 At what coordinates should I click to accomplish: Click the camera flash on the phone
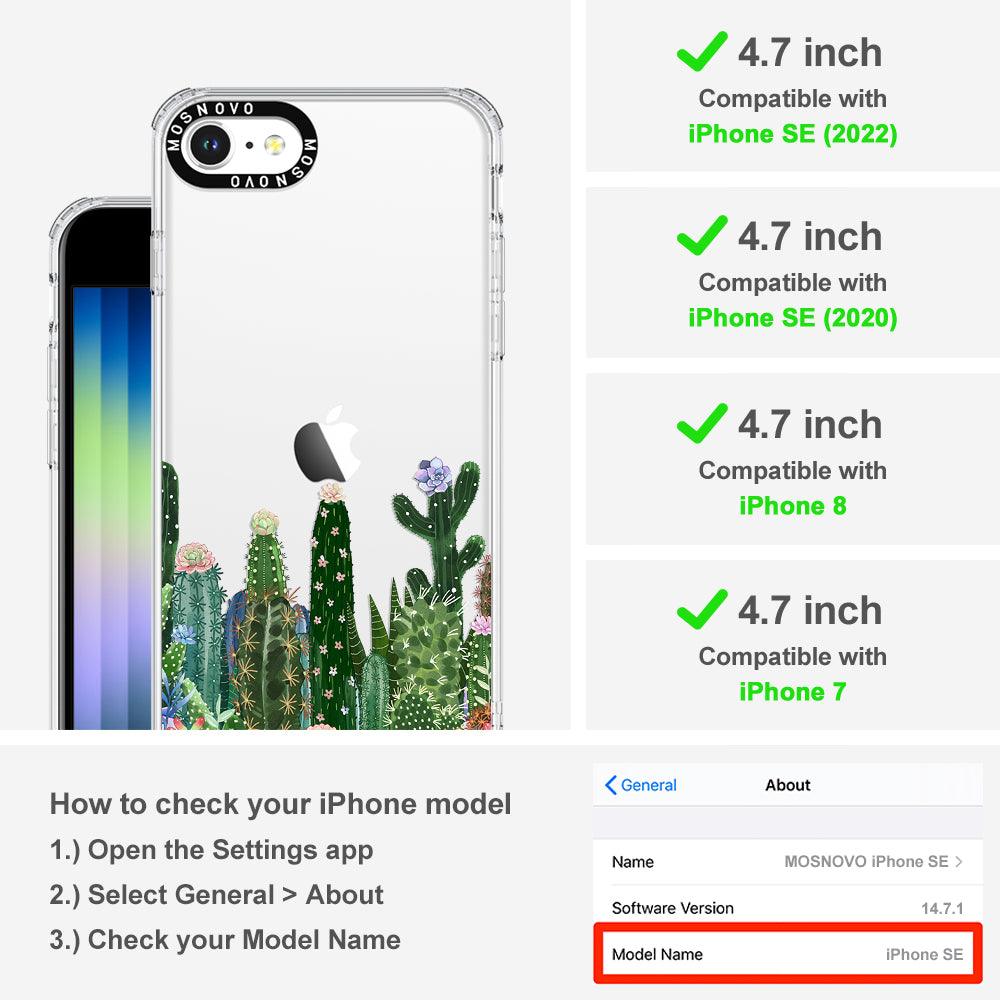[x=275, y=145]
